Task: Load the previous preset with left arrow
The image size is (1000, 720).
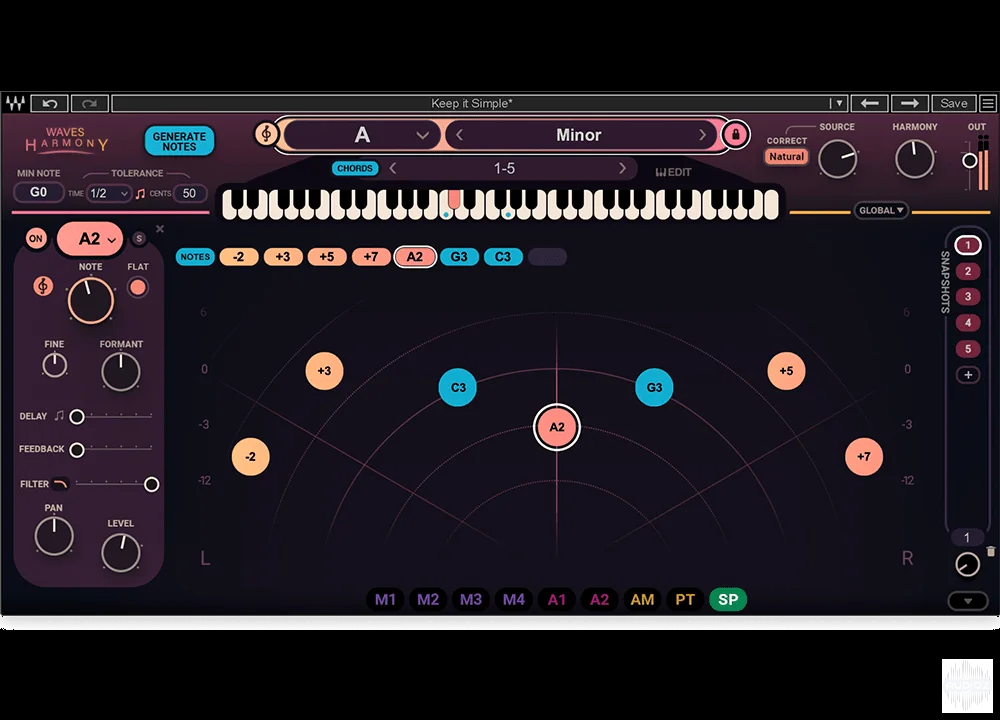Action: click(869, 103)
